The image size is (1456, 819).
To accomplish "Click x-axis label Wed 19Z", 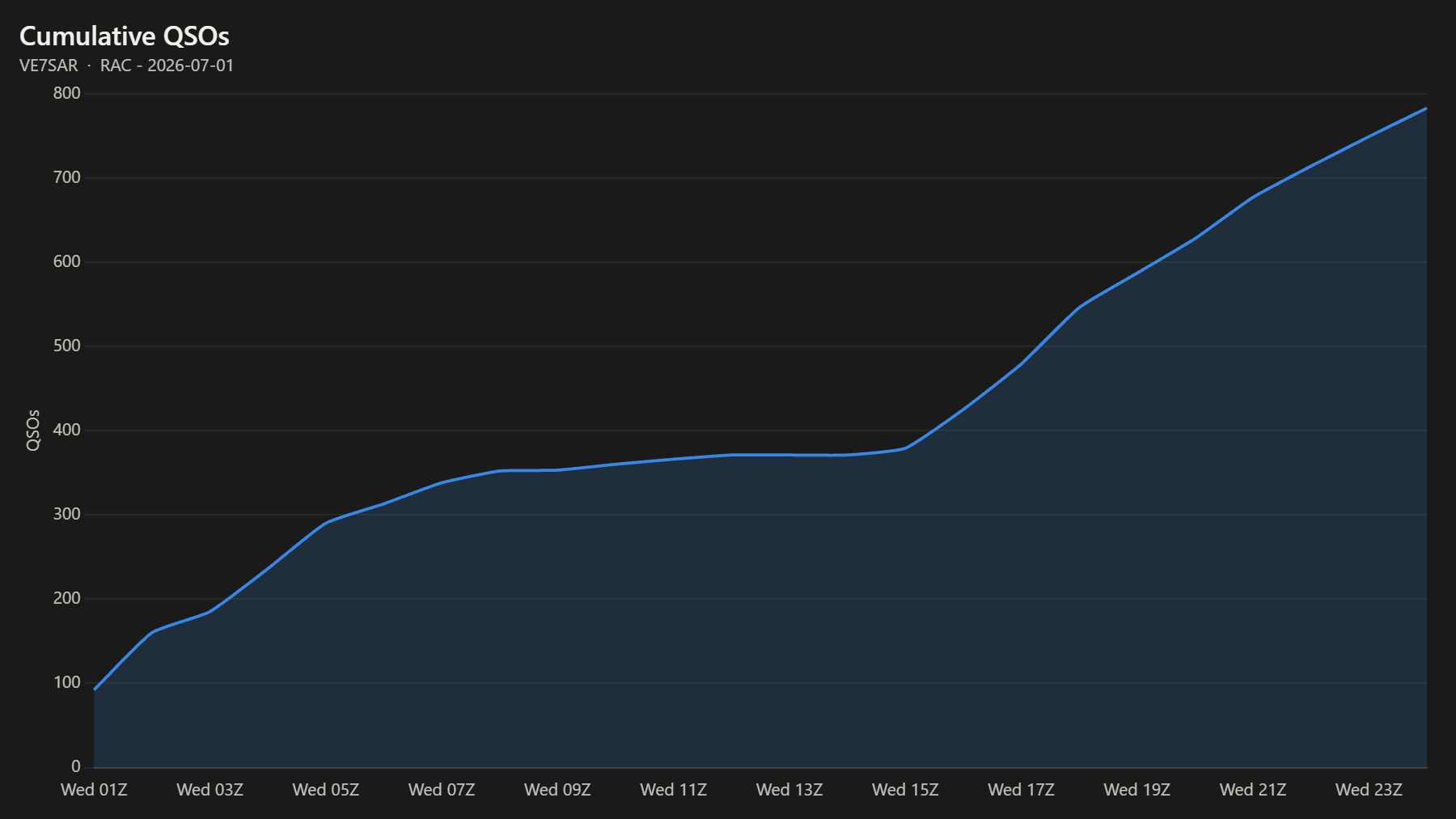I will (1137, 790).
